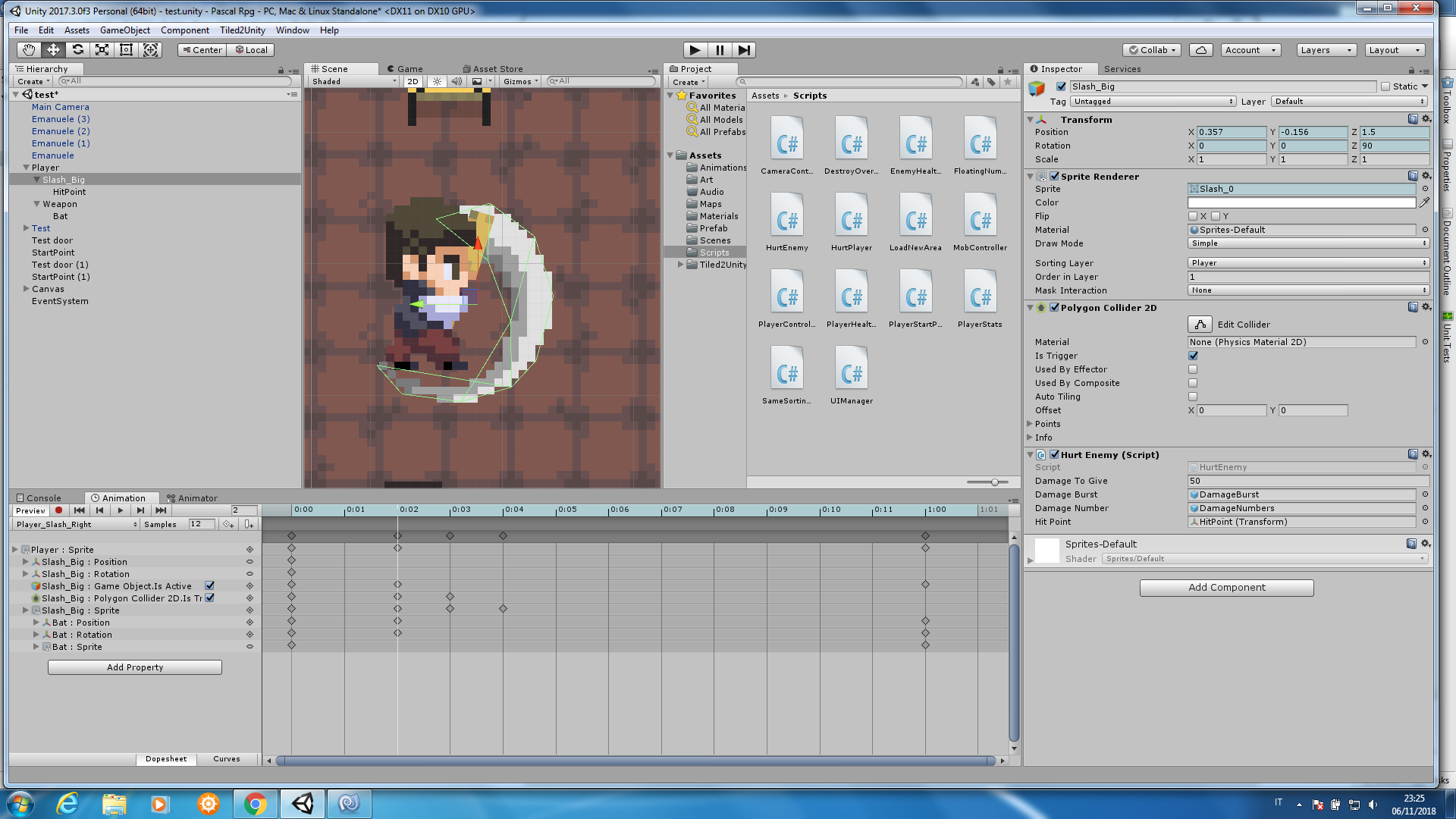Click the Collab button
The height and width of the screenshot is (819, 1456).
click(x=1153, y=50)
